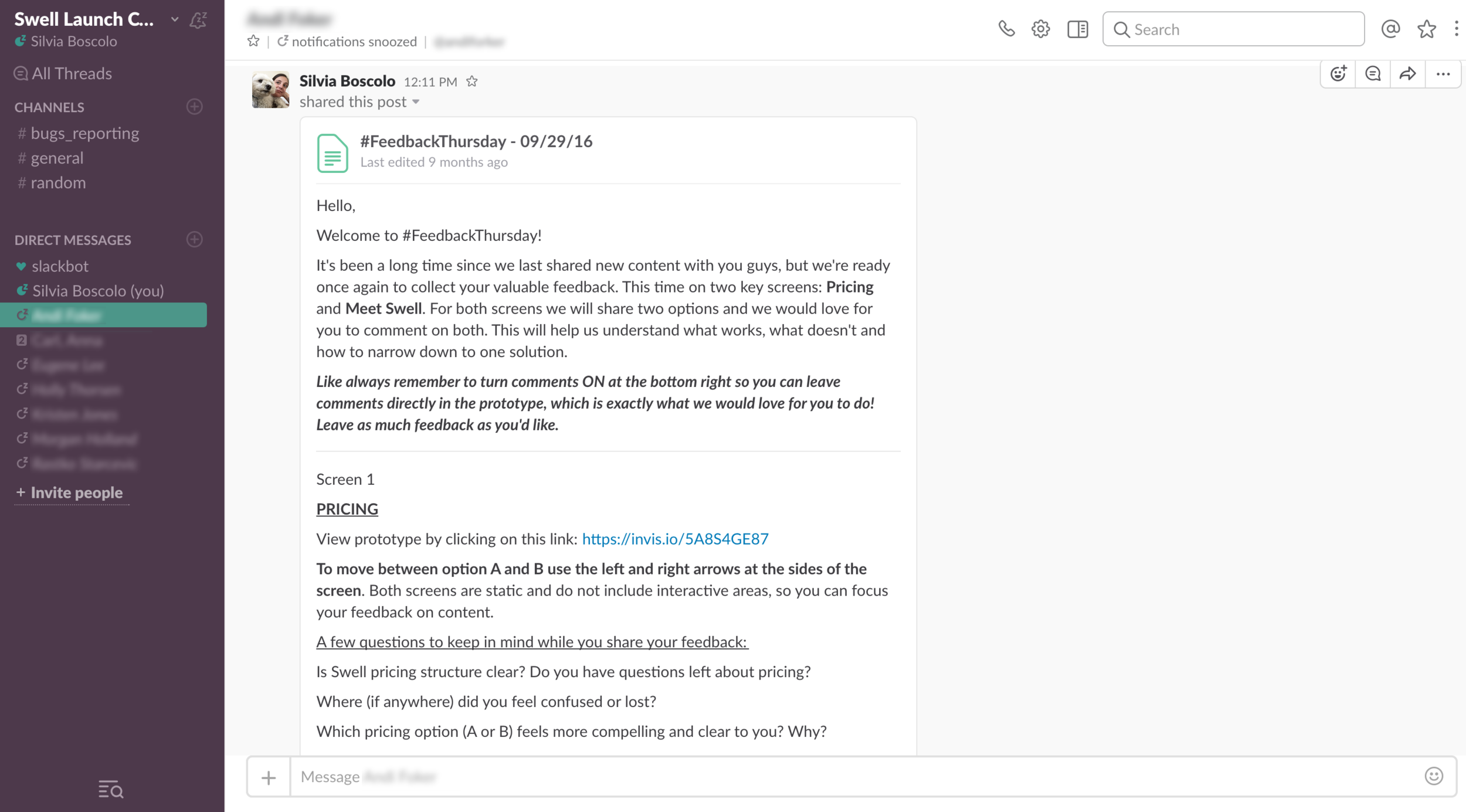Click the PRICING heading text

[347, 509]
